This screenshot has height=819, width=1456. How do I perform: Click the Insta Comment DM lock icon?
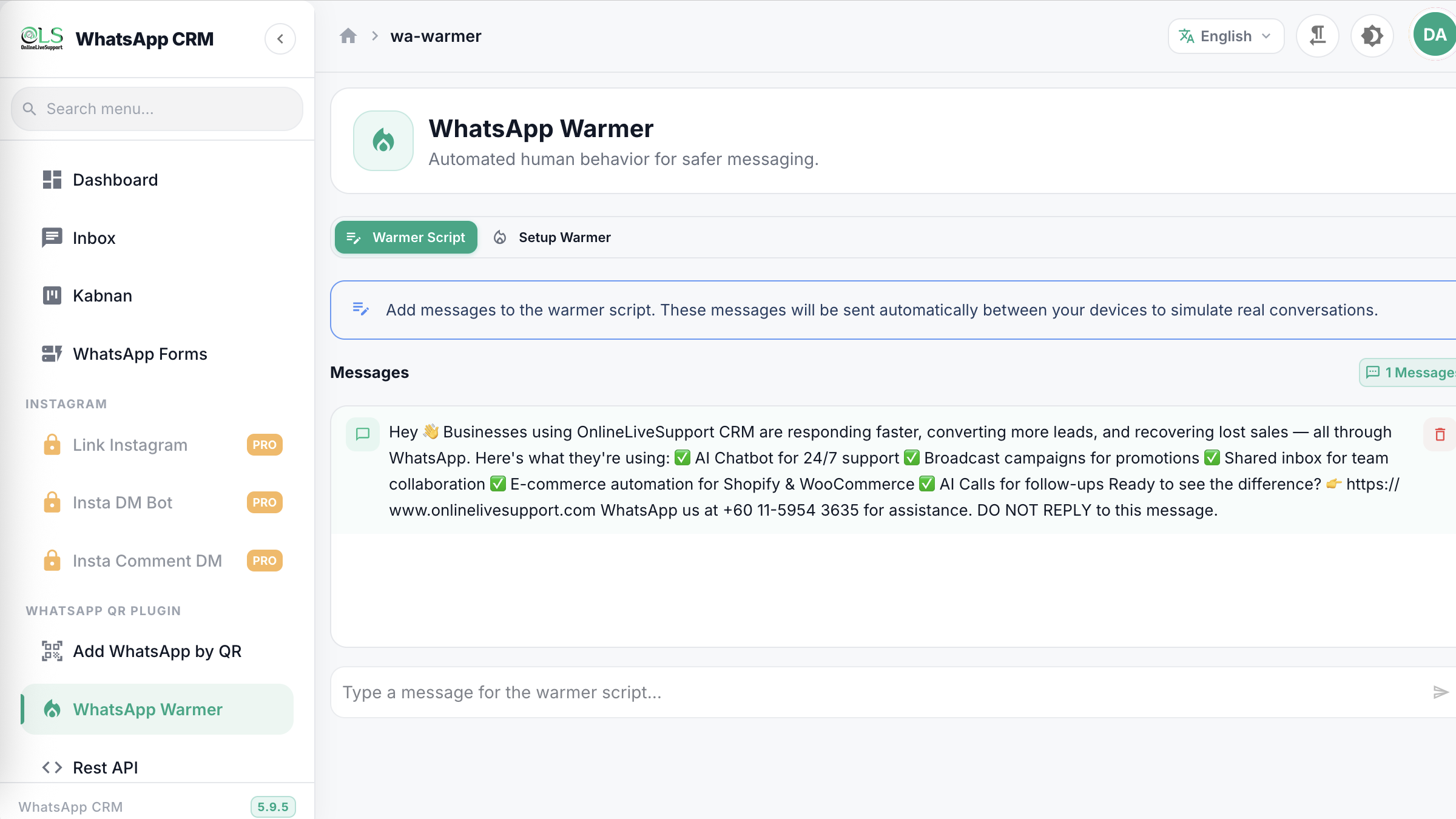(x=52, y=560)
